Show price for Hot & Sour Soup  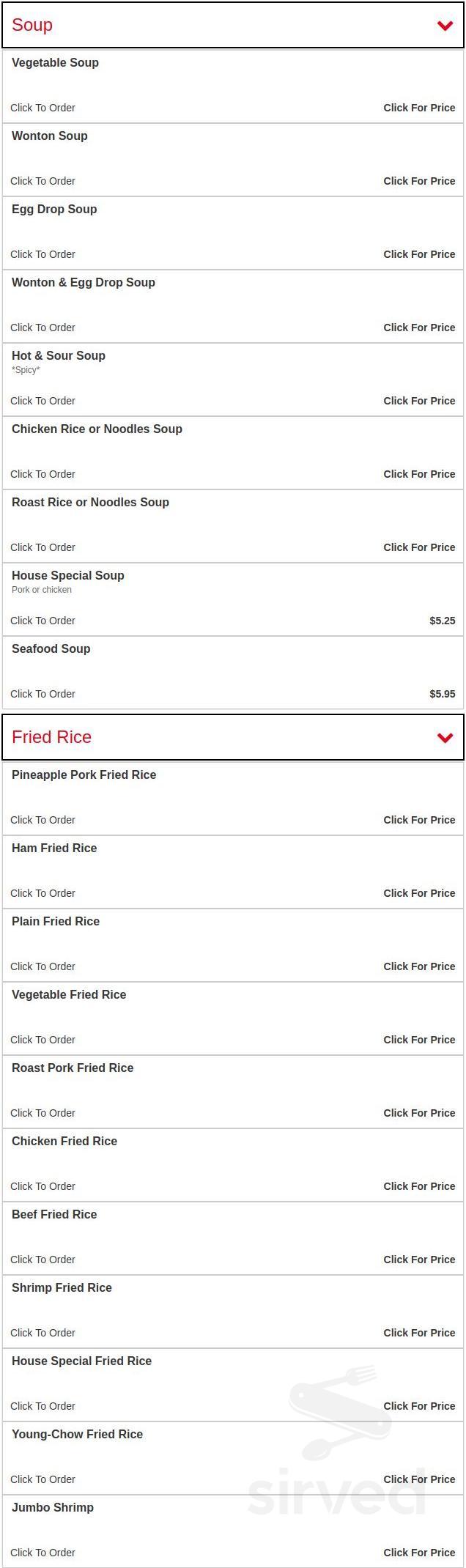419,401
